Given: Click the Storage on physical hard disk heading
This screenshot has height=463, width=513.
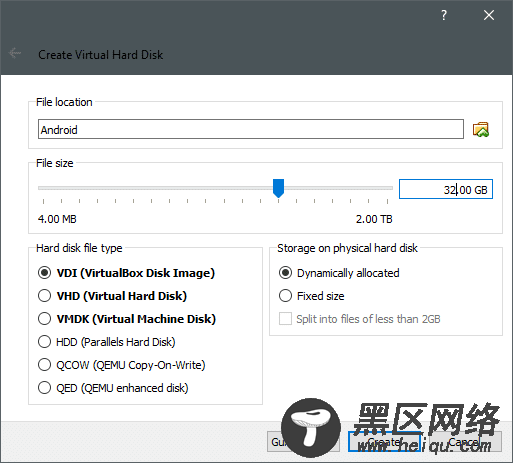Looking at the screenshot, I should 347,248.
